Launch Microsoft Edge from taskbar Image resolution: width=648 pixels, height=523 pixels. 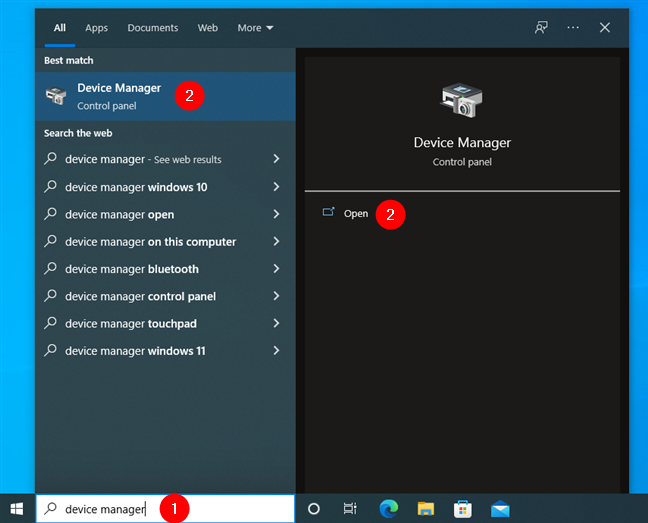[x=389, y=509]
